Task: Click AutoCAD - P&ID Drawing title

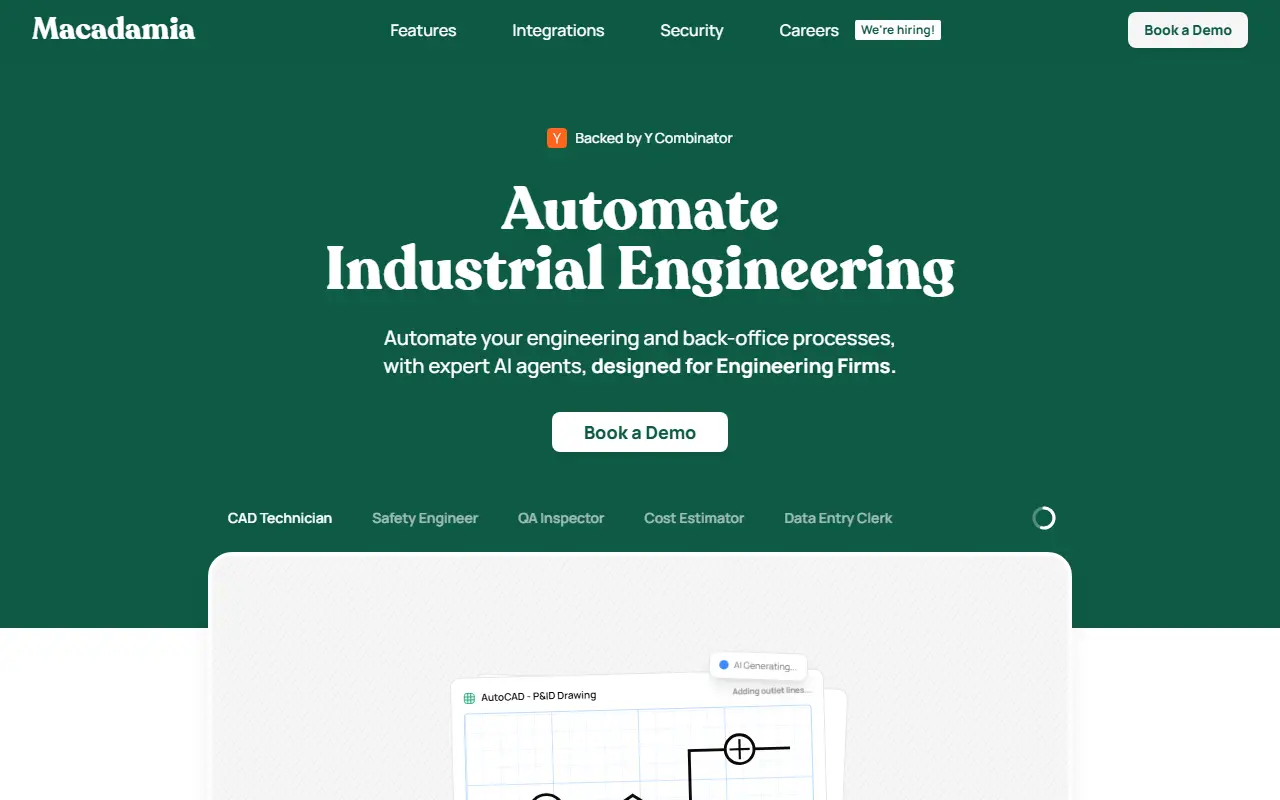Action: tap(539, 696)
